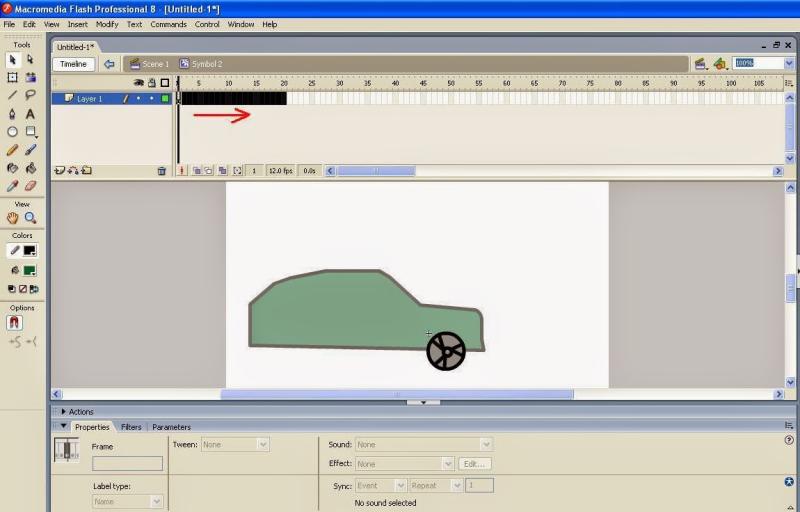Select the Selection arrow tool
Screen dimensions: 800x512
pos(13,60)
